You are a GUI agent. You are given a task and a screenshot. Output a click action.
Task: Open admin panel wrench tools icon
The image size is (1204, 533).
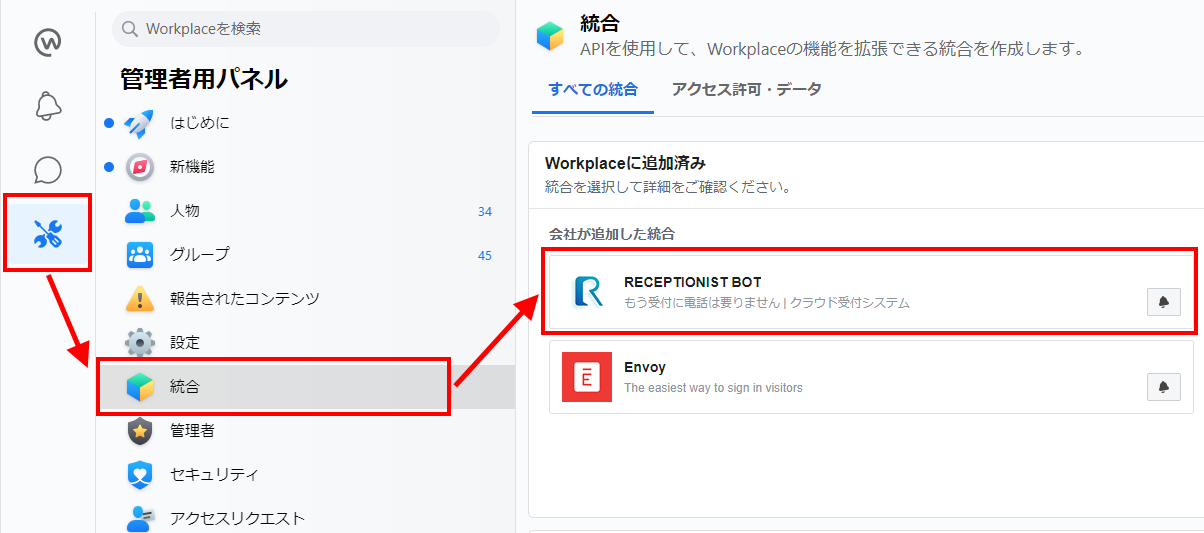pyautogui.click(x=48, y=234)
